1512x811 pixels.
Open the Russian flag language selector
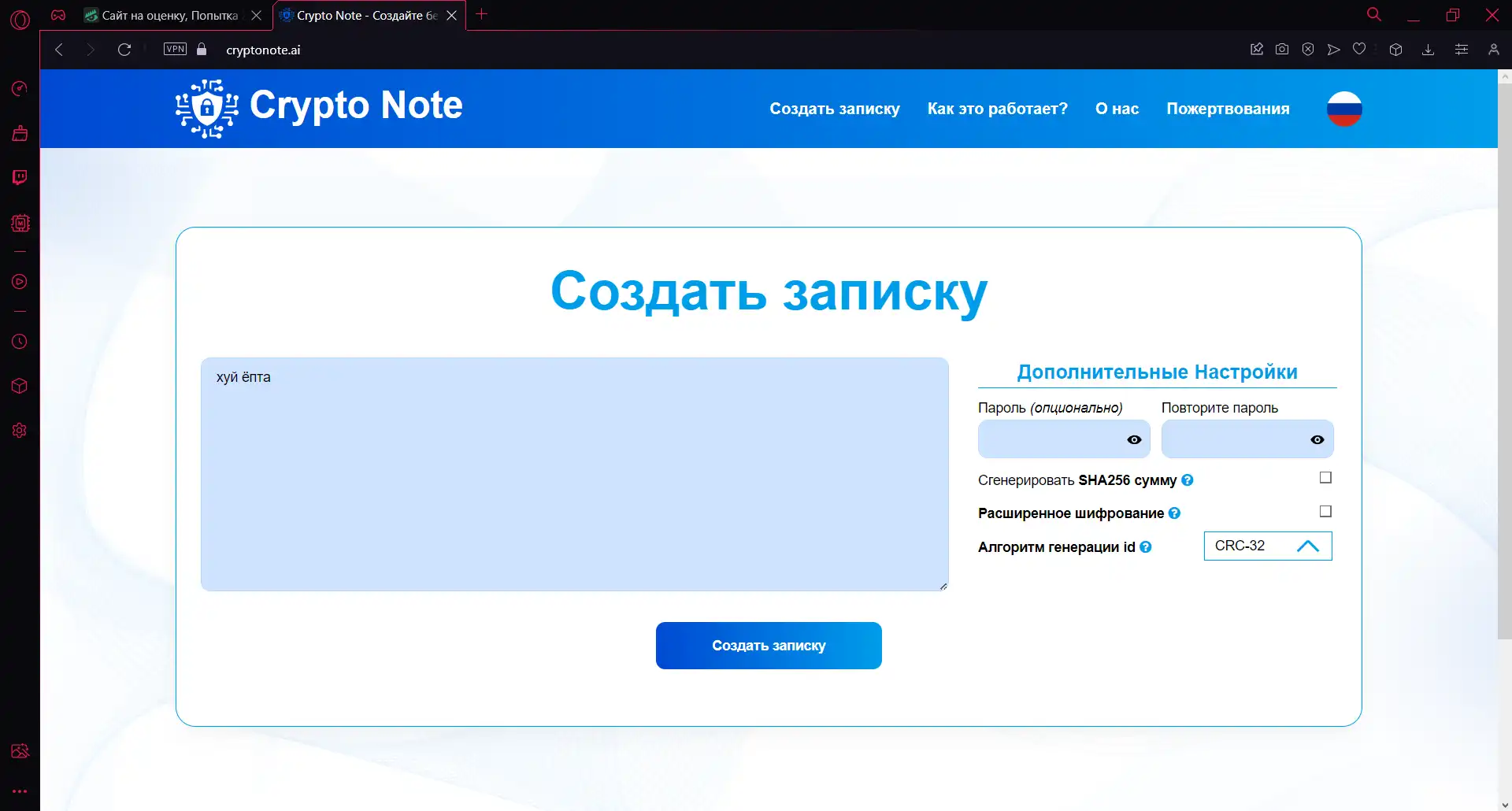click(x=1344, y=109)
